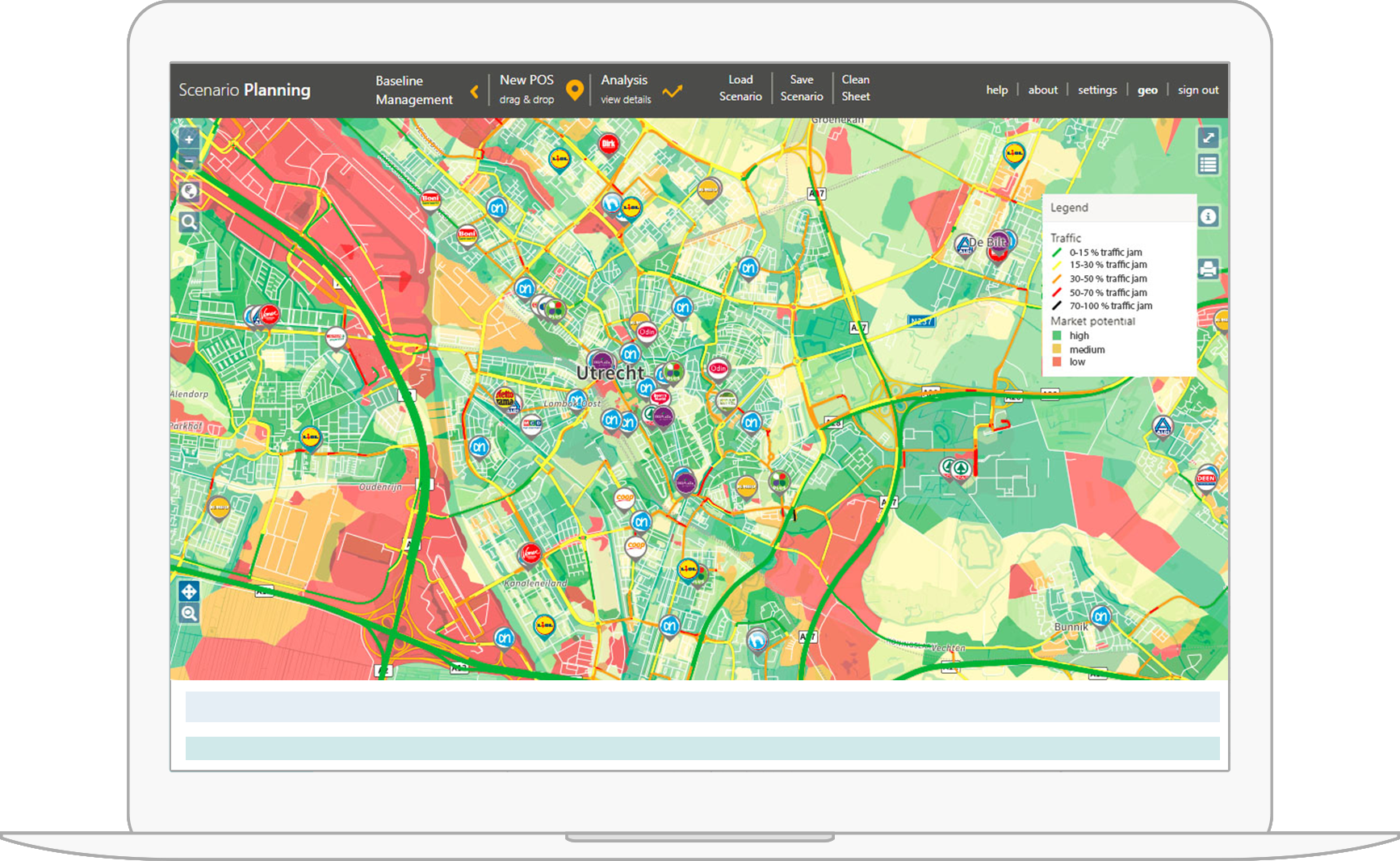
Task: Click Clean Sheet
Action: pos(856,88)
